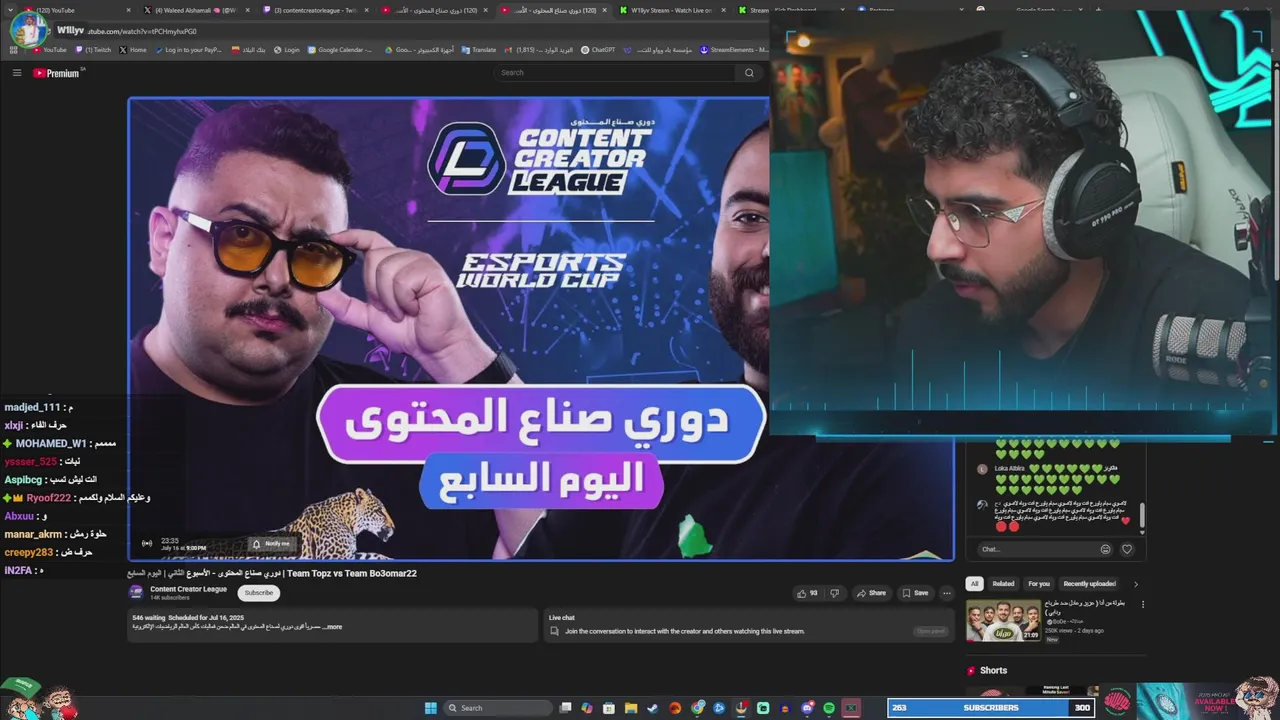Save the video to a playlist
Screen dimensions: 1280x720
point(915,593)
